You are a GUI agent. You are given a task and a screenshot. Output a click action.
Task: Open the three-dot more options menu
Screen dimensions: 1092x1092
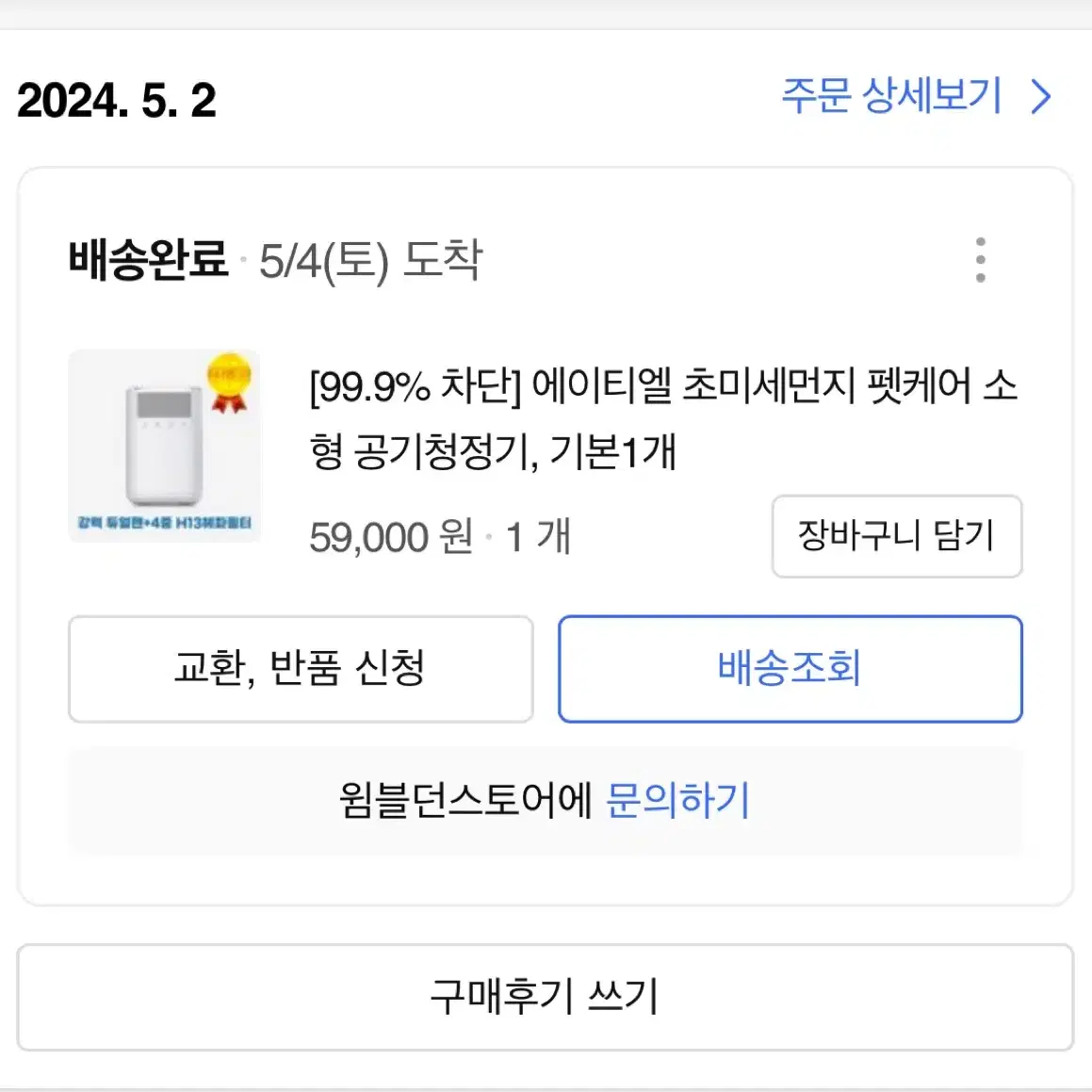point(980,260)
